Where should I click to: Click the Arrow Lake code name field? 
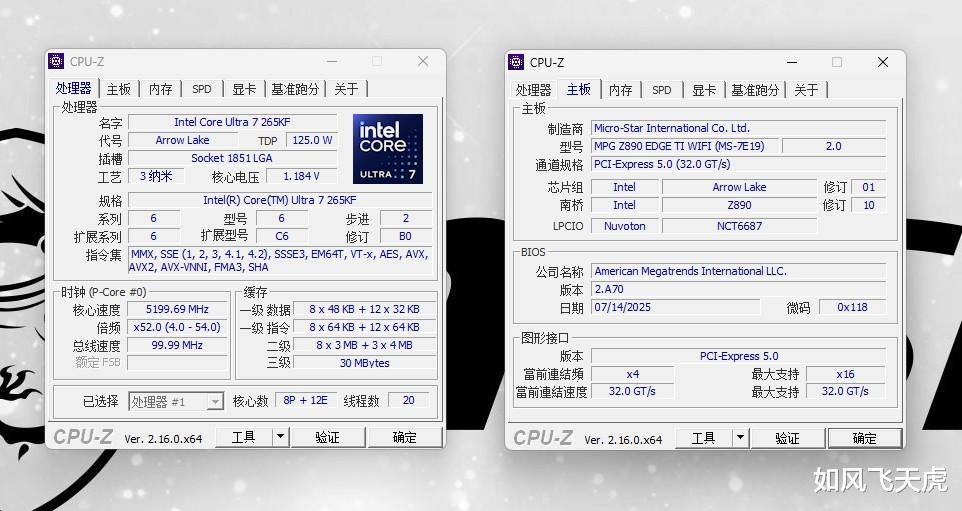pyautogui.click(x=182, y=140)
